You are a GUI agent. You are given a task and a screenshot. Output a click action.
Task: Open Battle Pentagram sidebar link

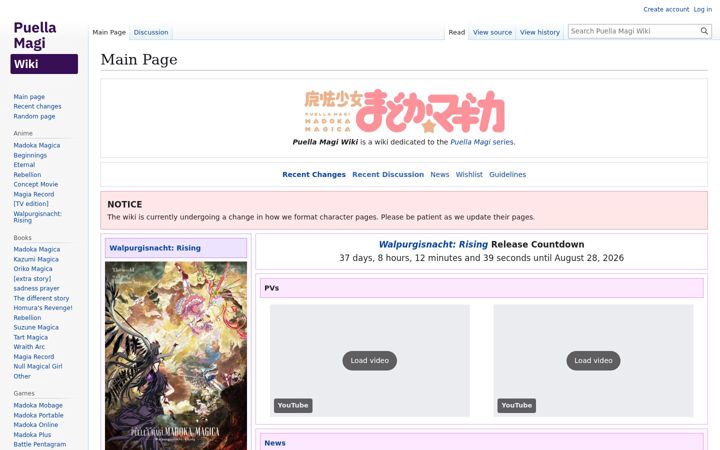pyautogui.click(x=39, y=444)
